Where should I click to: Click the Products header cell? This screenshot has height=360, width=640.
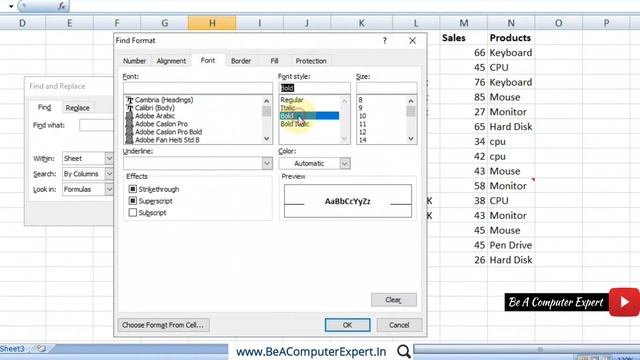tap(510, 38)
